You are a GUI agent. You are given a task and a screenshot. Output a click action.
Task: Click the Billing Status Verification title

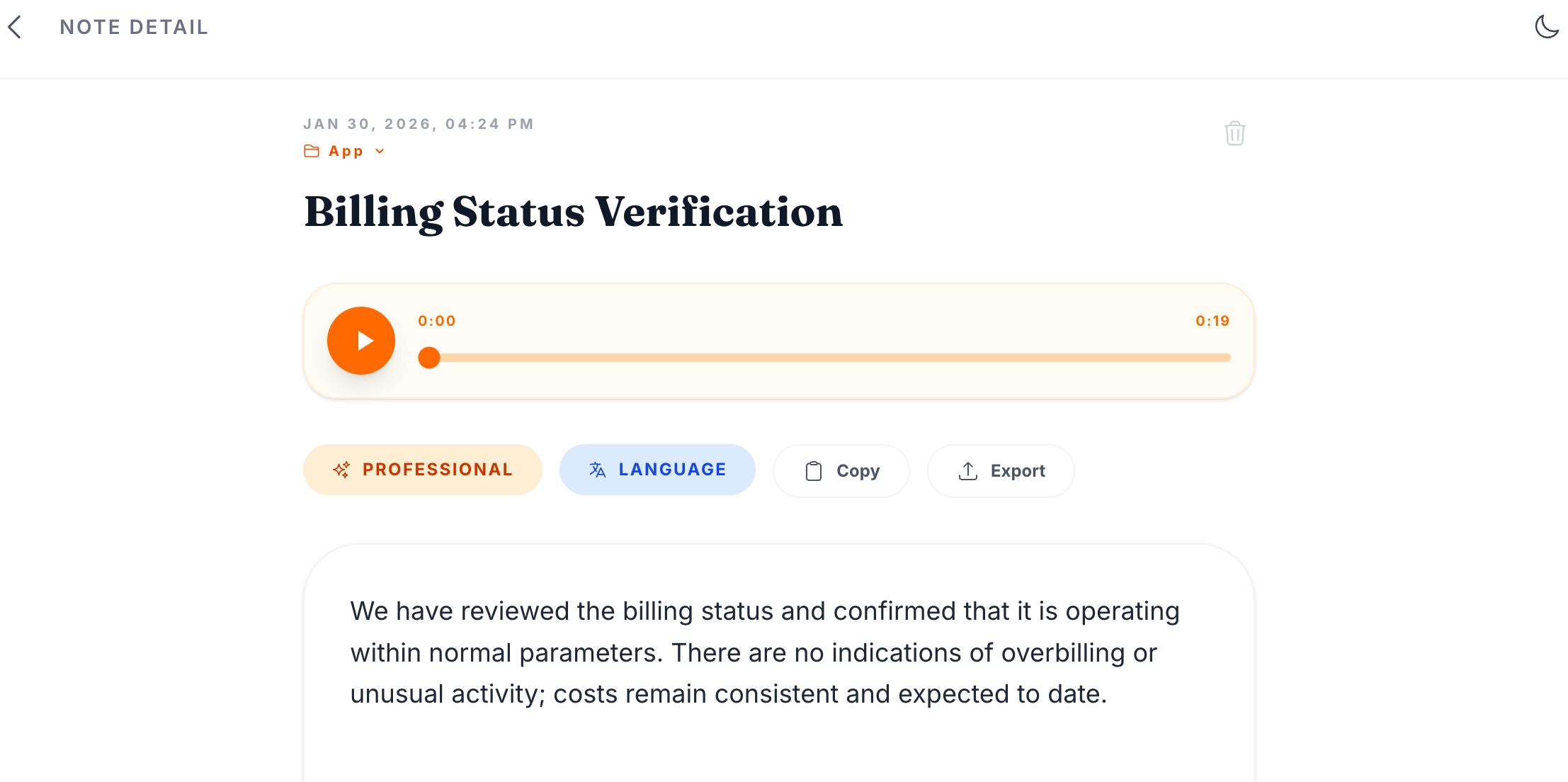[574, 212]
